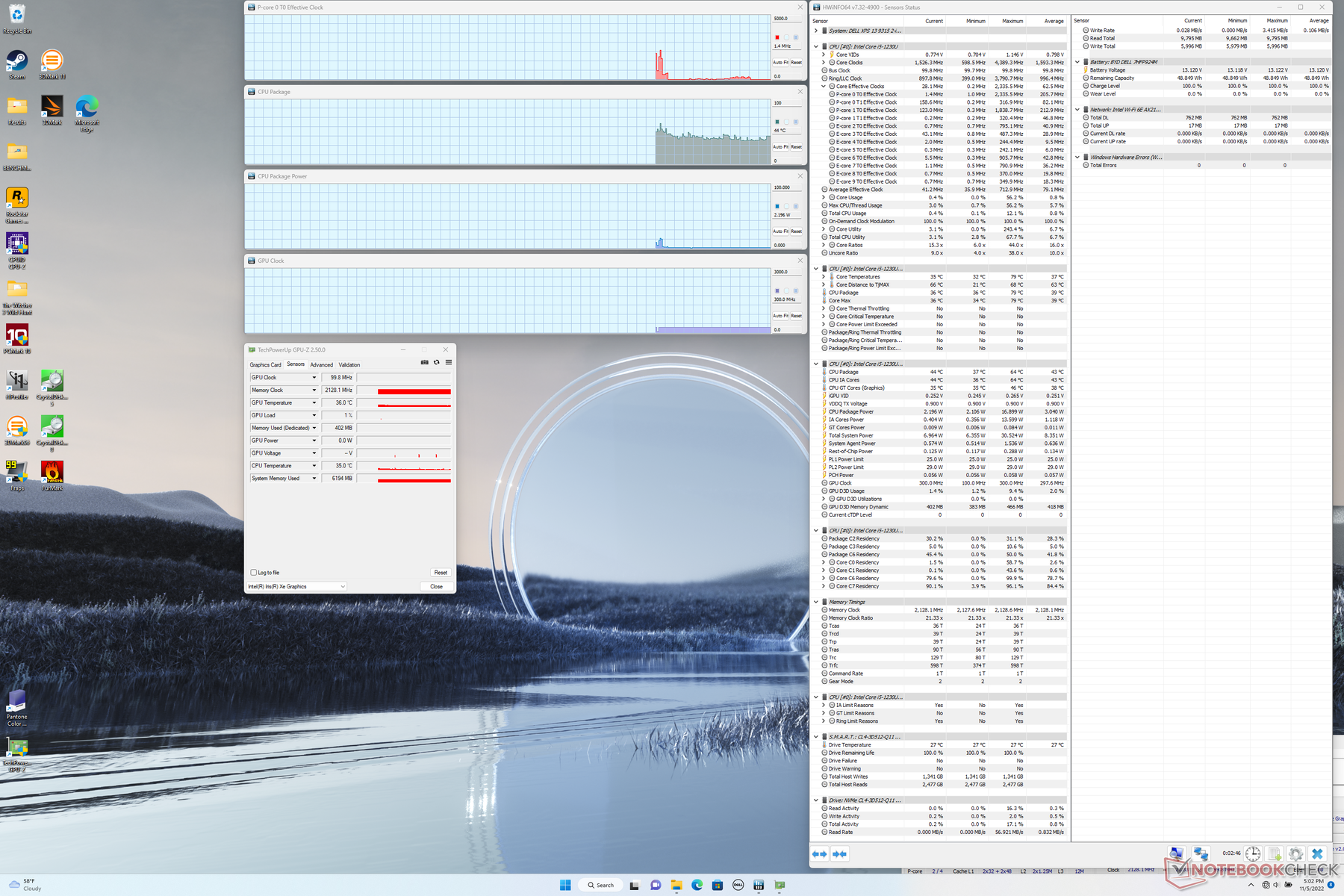Viewport: 1344px width, 896px height.
Task: Collapse CPU [#0] Intel Core i5-1230U top group
Action: (x=815, y=46)
